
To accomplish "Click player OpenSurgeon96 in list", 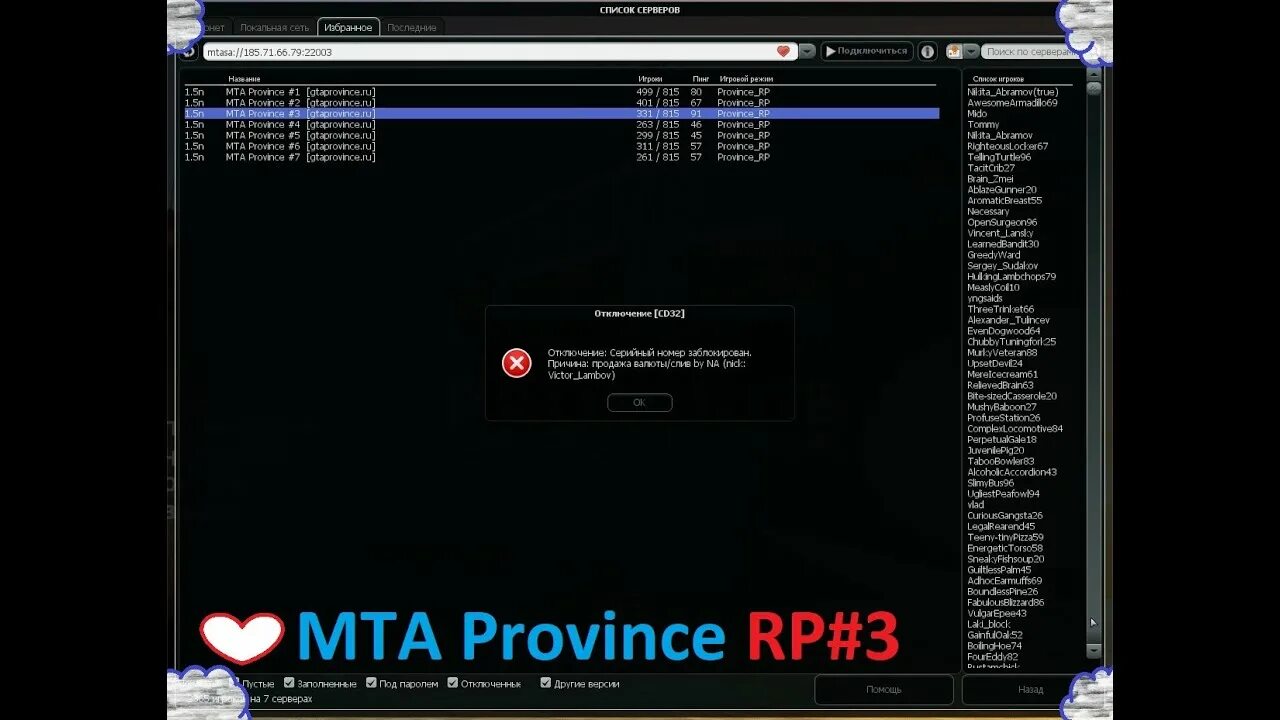I will click(1002, 222).
